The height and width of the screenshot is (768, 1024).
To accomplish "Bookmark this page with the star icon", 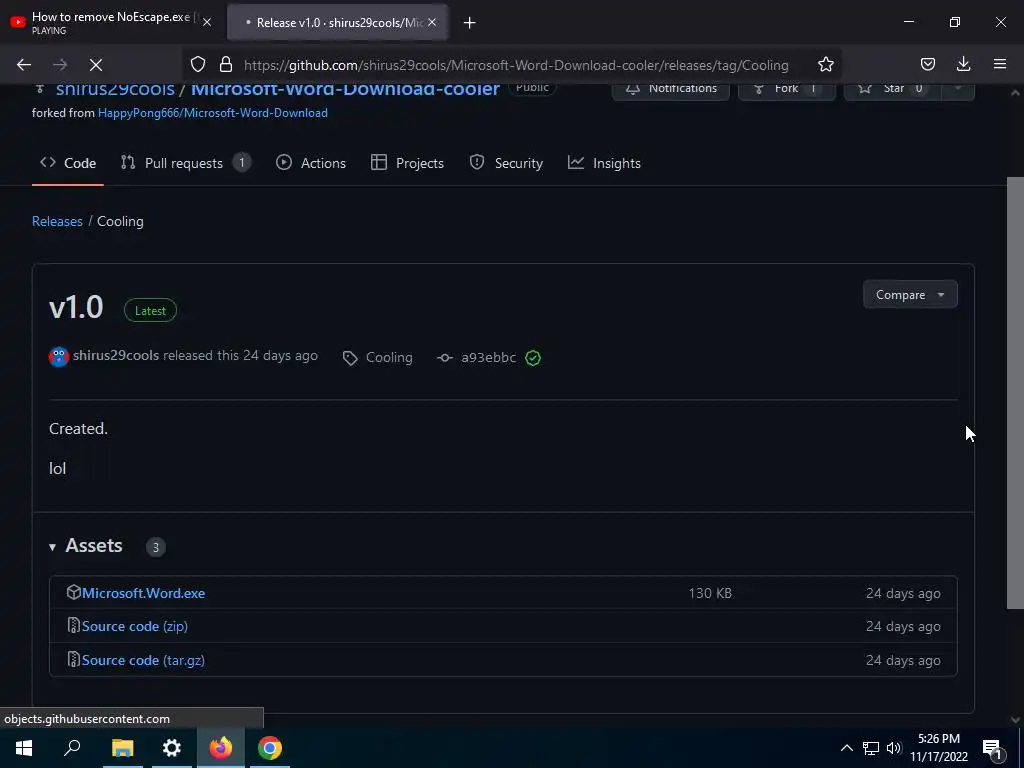I will 825,65.
